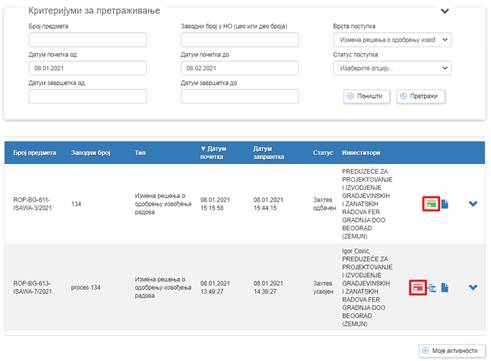The height and width of the screenshot is (361, 491).
Task: Click the Датум завршетка од field
Action: (x=88, y=96)
